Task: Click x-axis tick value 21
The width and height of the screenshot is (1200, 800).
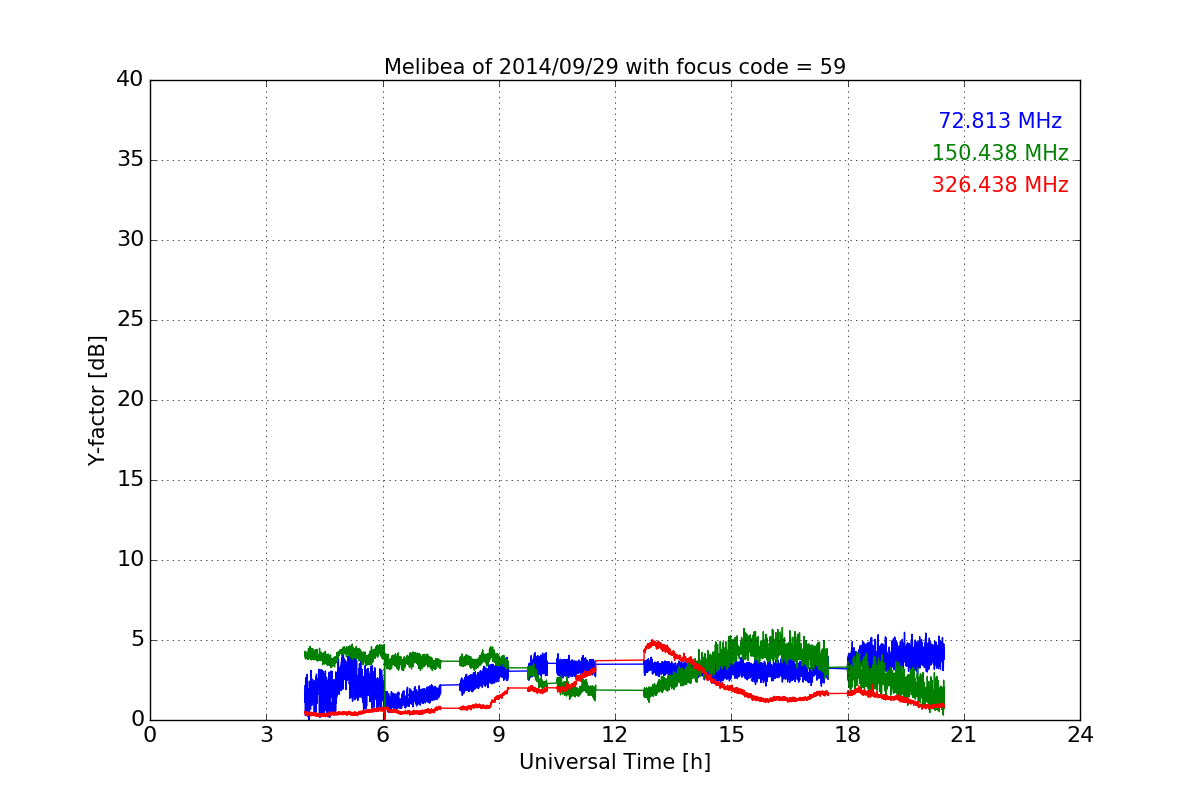Action: 964,735
